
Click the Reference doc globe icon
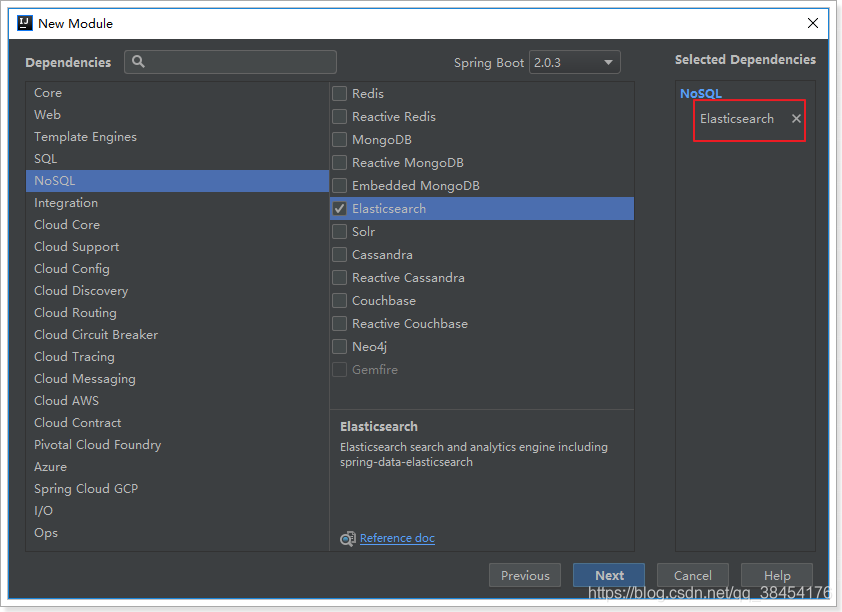[347, 538]
